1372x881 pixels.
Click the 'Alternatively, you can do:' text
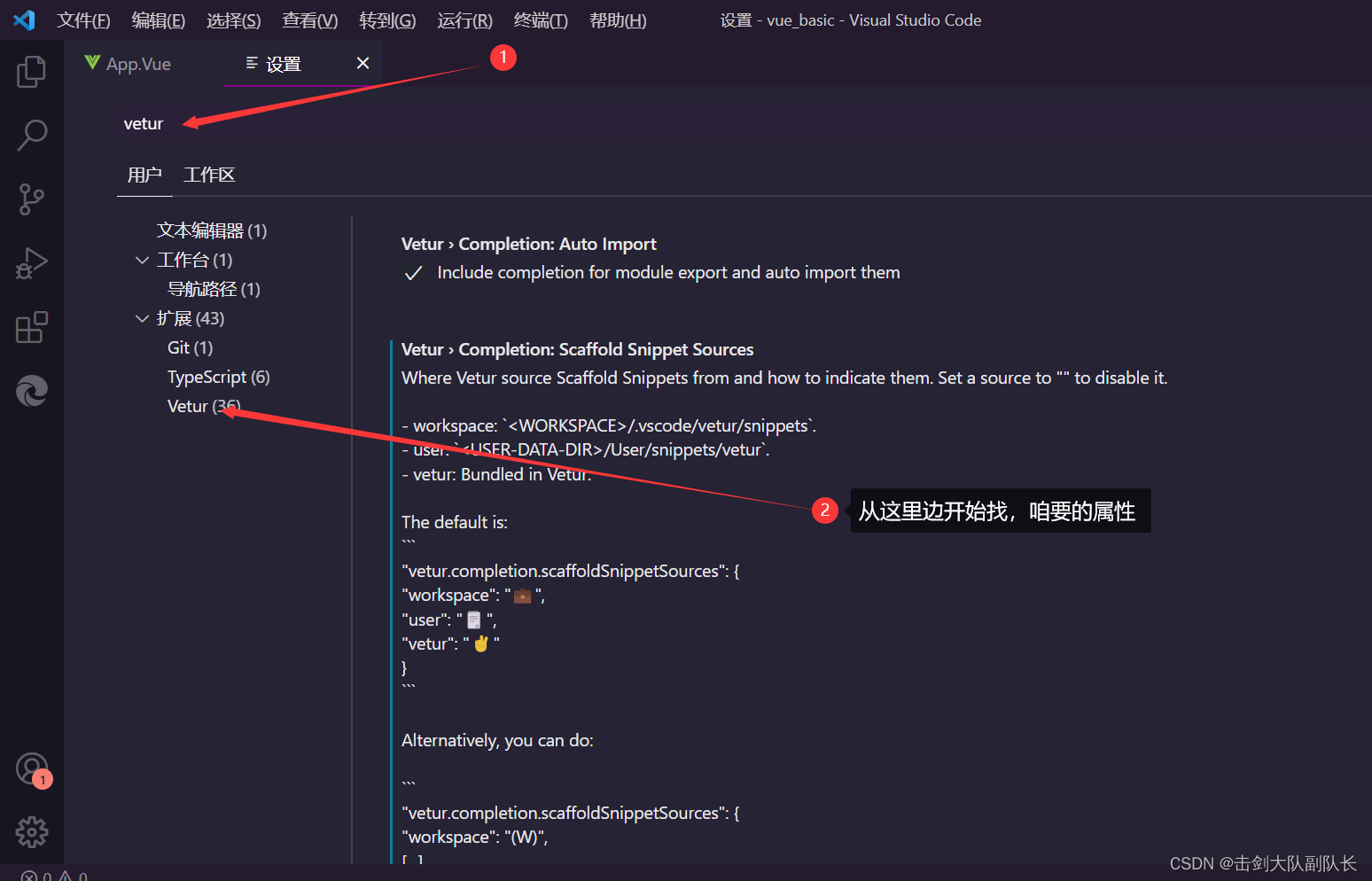click(x=497, y=740)
